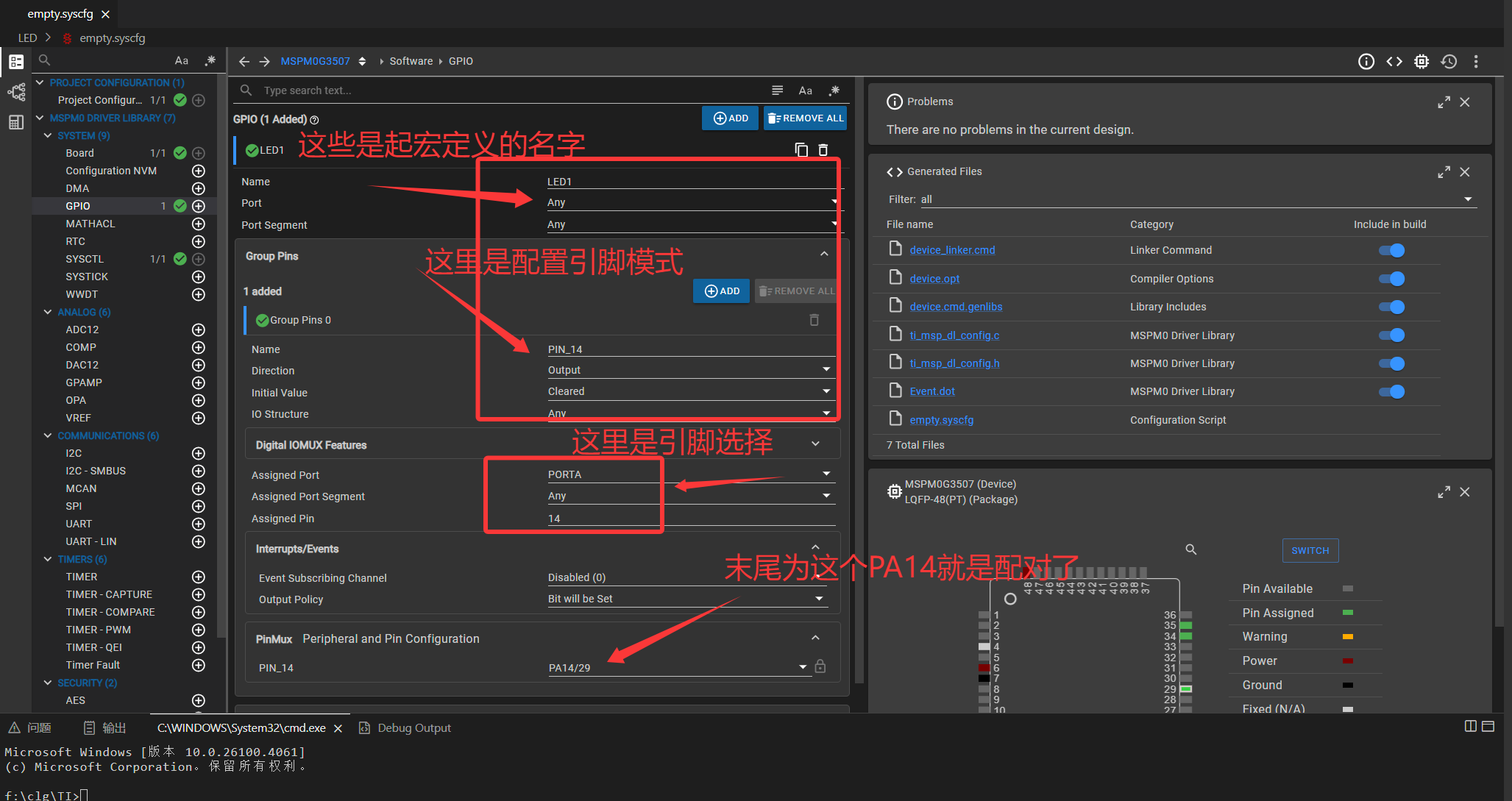This screenshot has width=1512, height=801.
Task: Toggle include in build for device.opt
Action: pyautogui.click(x=1392, y=279)
